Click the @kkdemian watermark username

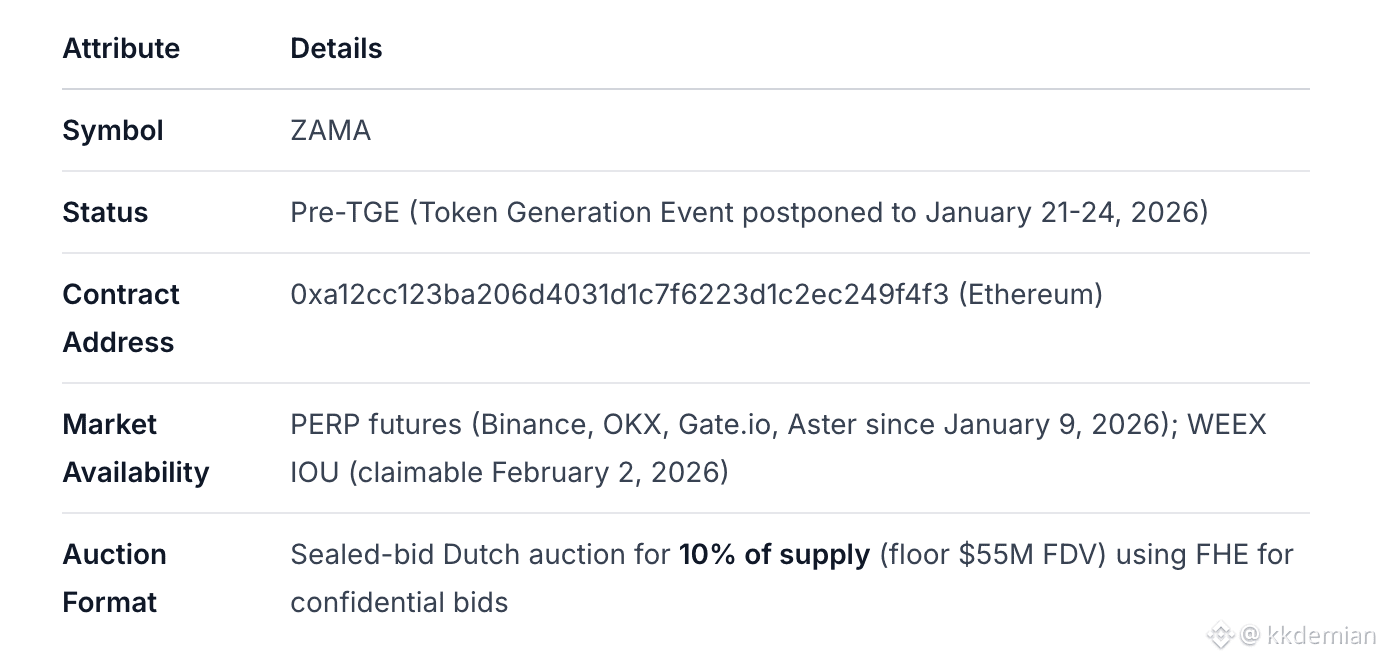tap(1308, 634)
